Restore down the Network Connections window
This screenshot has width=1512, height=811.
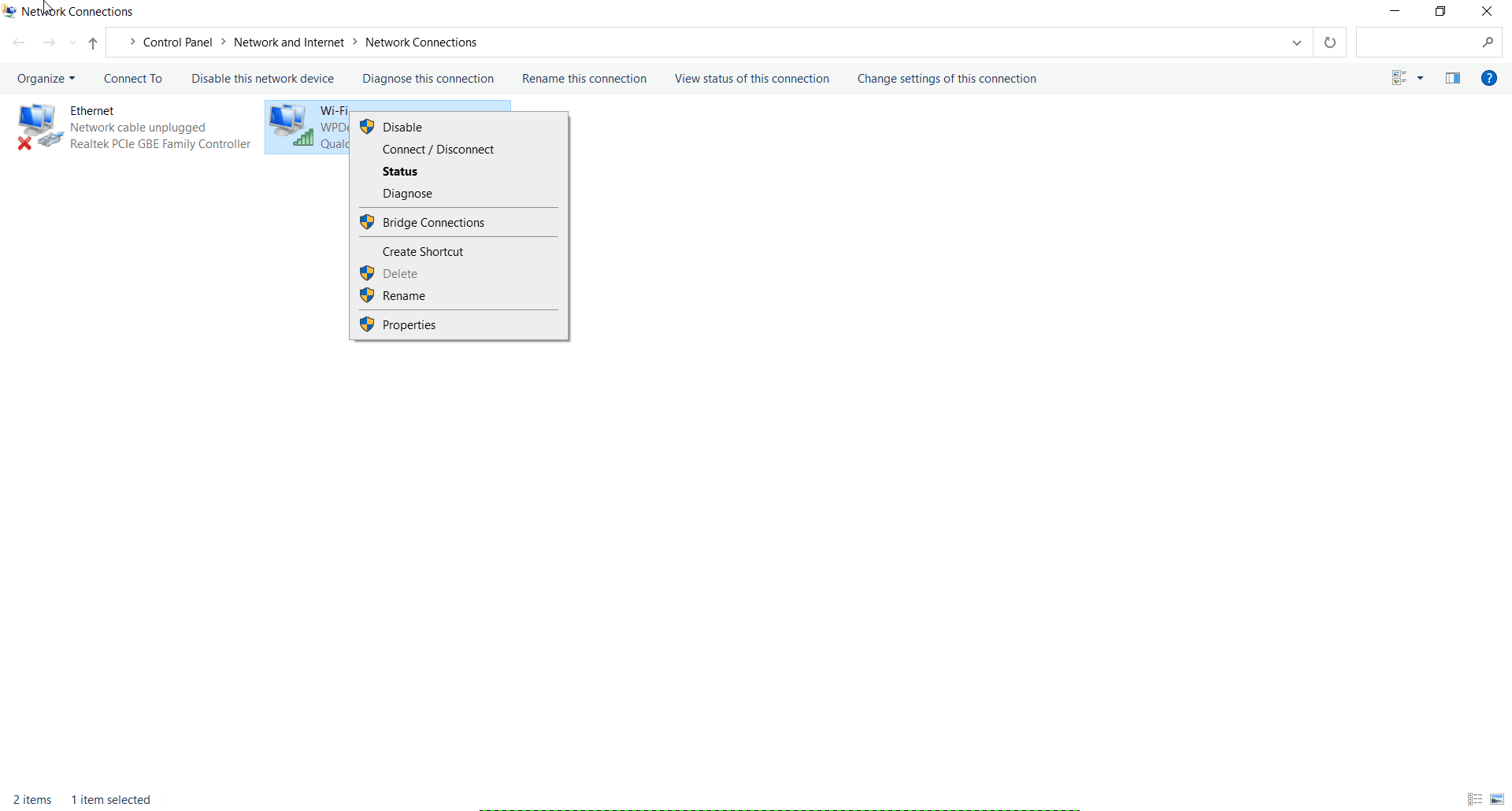tap(1440, 11)
